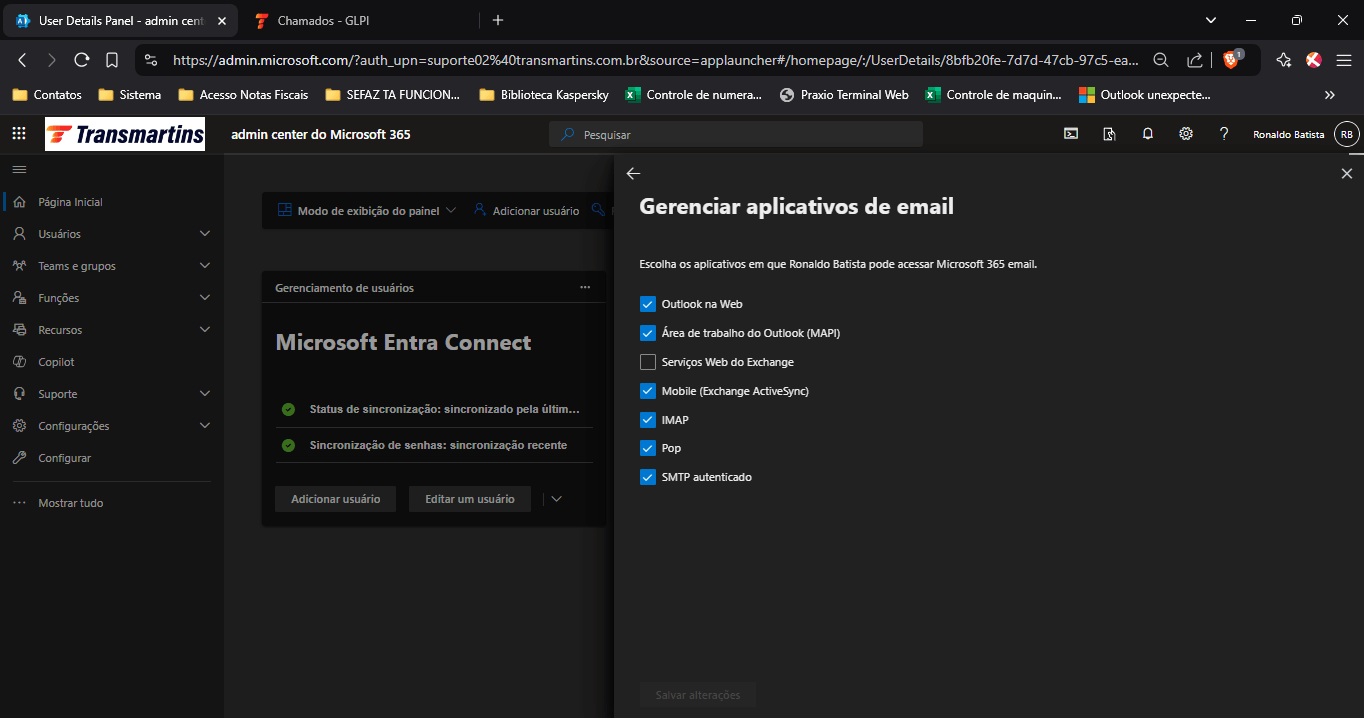Open the Contatos bookmark folder

pyautogui.click(x=47, y=95)
